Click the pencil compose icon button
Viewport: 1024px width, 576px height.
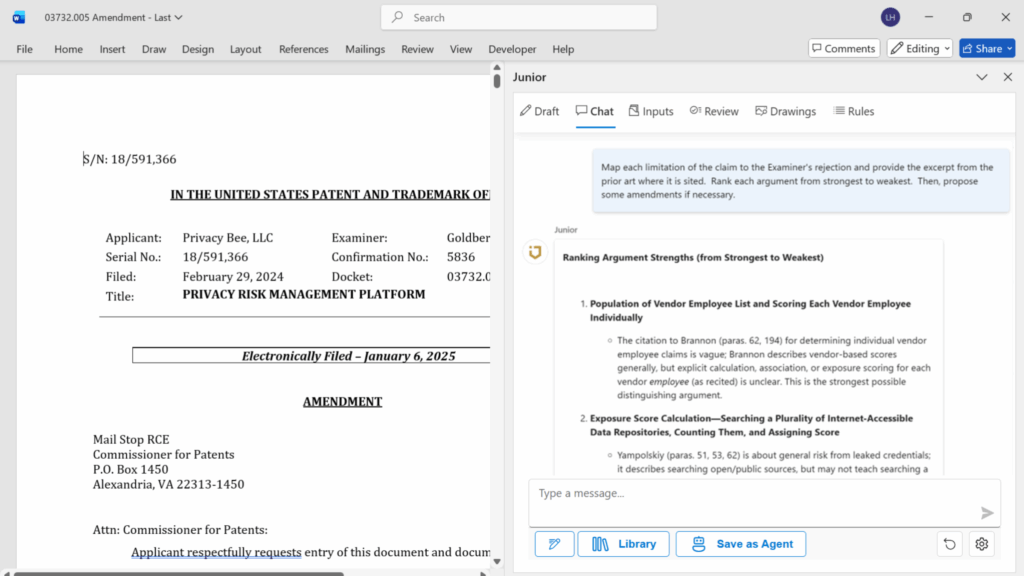tap(554, 544)
